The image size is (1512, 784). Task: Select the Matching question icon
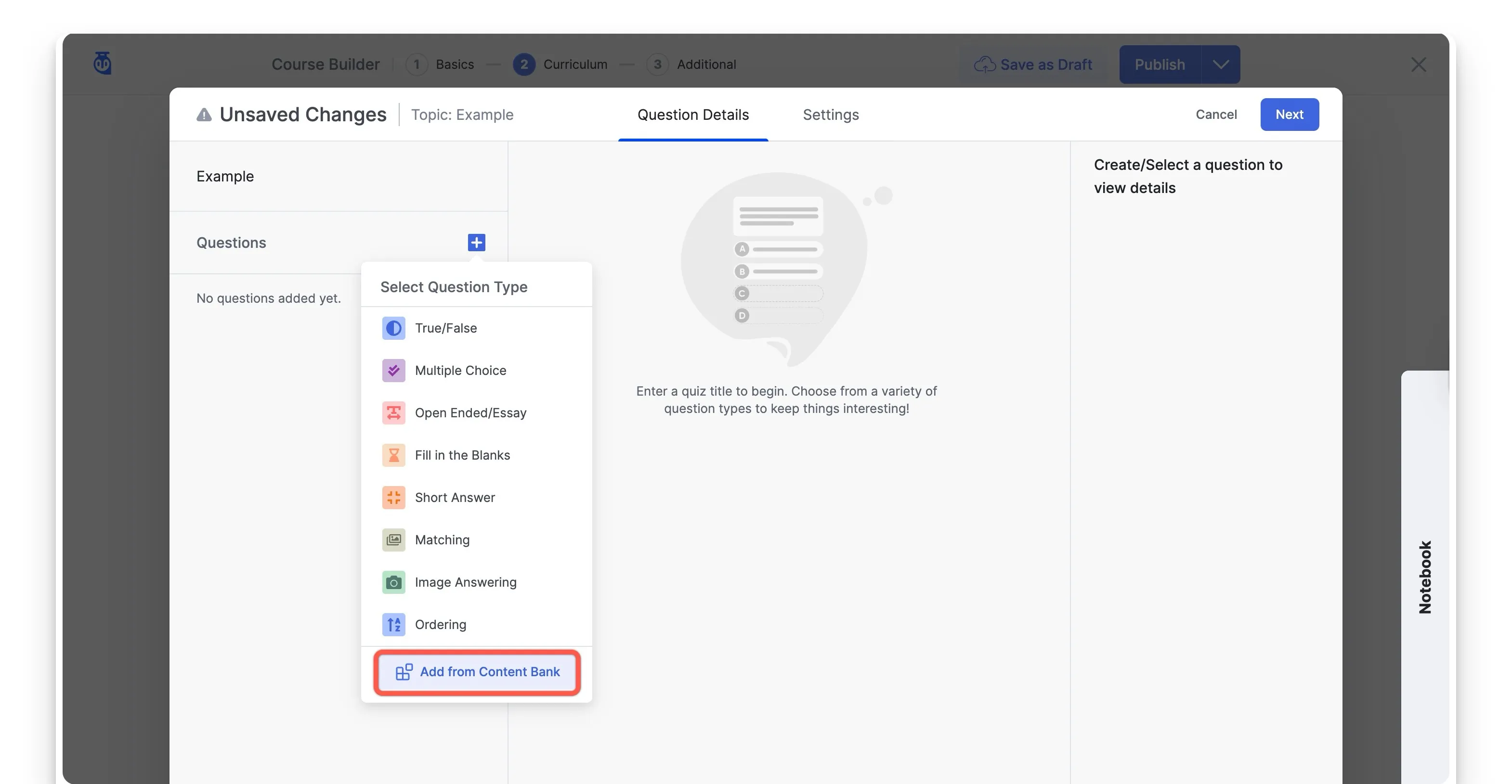pos(393,540)
